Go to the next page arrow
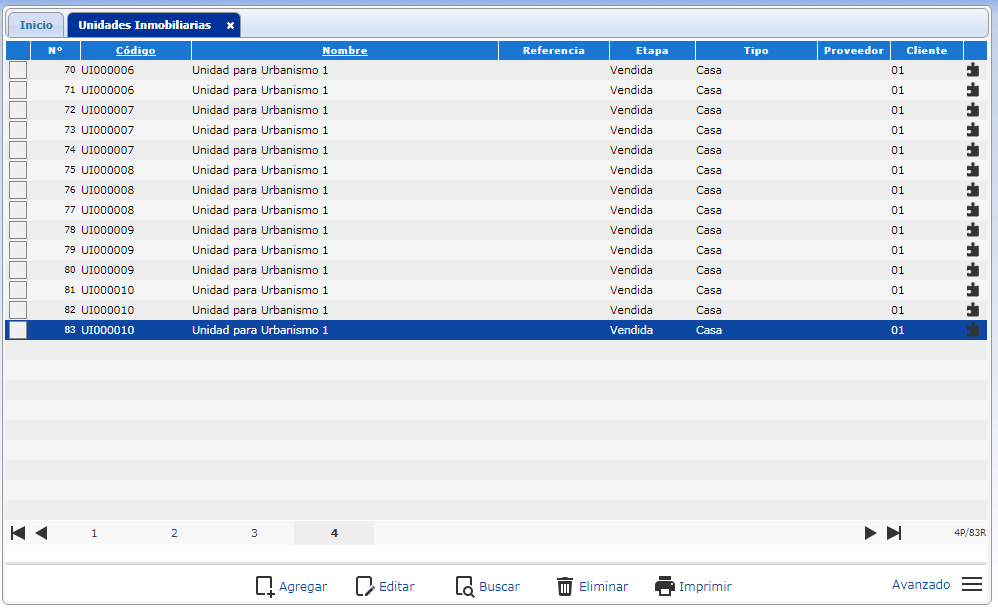Image resolution: width=998 pixels, height=612 pixels. click(870, 533)
